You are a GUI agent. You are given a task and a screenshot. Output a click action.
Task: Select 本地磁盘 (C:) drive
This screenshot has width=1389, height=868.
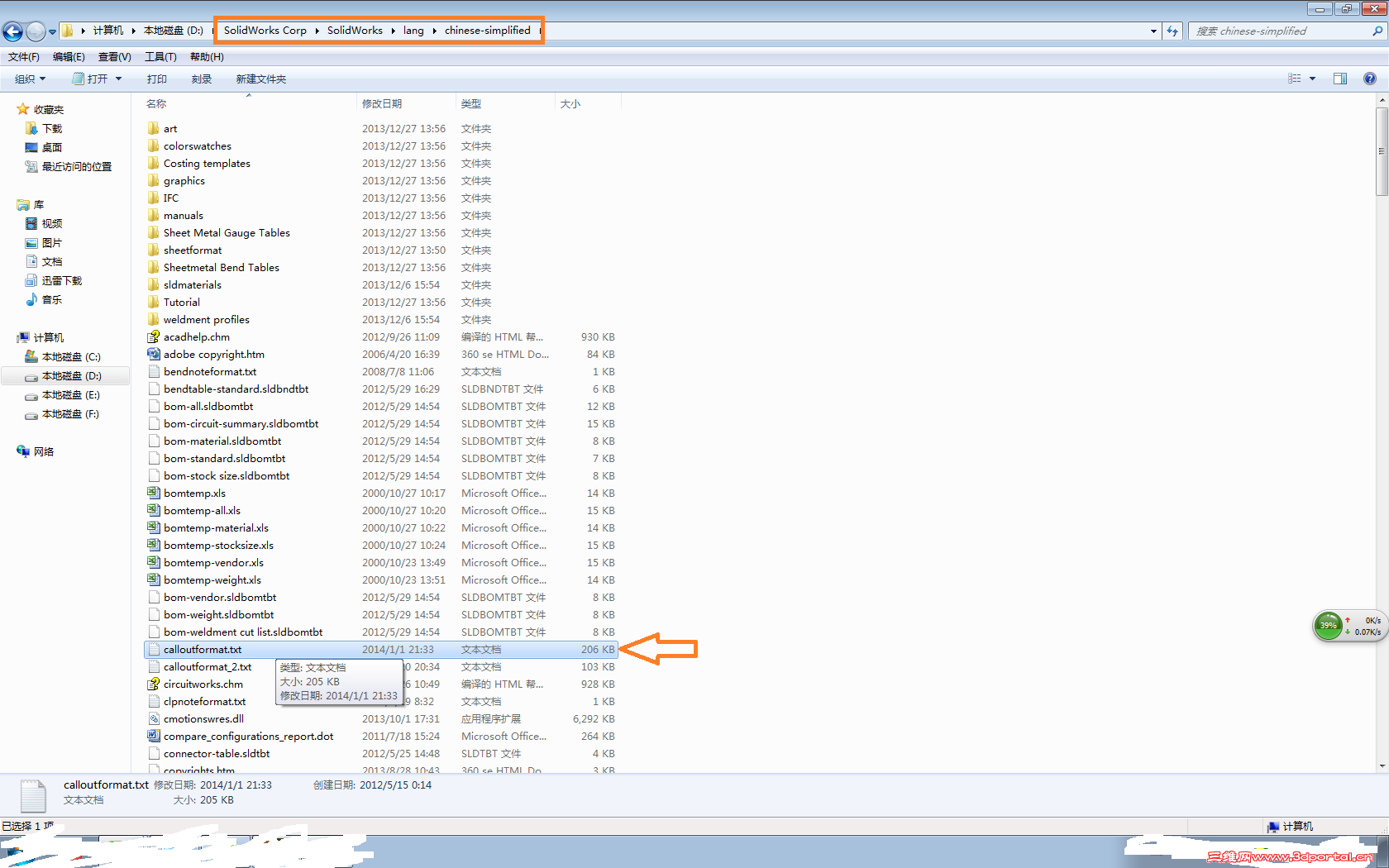pyautogui.click(x=71, y=357)
